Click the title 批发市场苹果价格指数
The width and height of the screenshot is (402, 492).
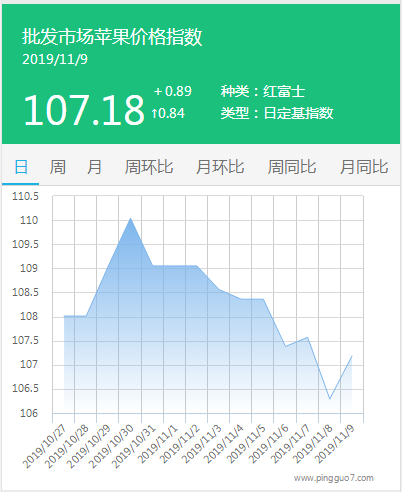(x=112, y=37)
